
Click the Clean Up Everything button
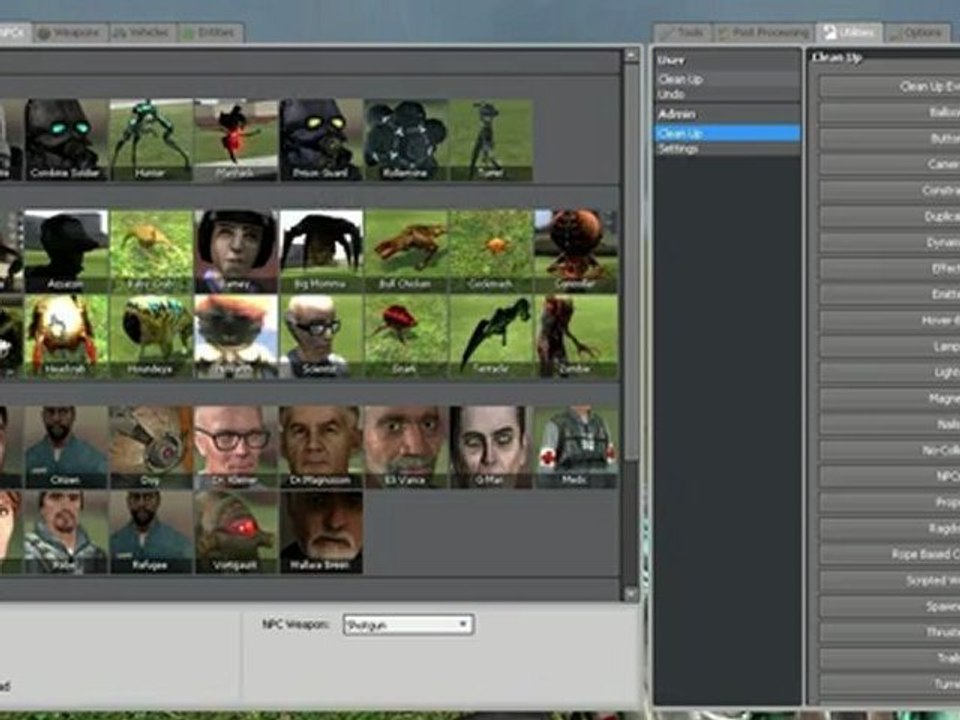[x=890, y=87]
